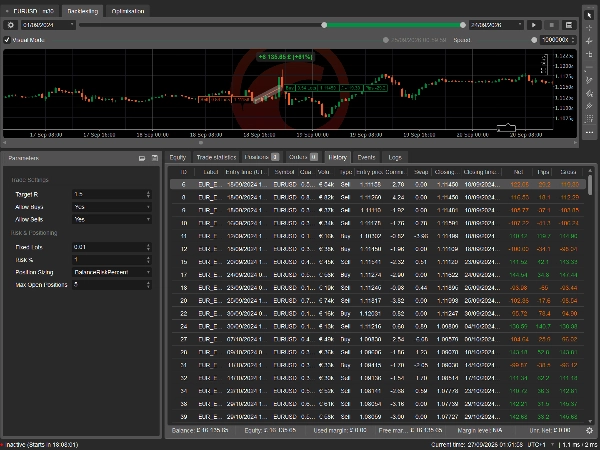This screenshot has height=450, width=600.
Task: Select the cursor pointer tool
Action: point(589,15)
